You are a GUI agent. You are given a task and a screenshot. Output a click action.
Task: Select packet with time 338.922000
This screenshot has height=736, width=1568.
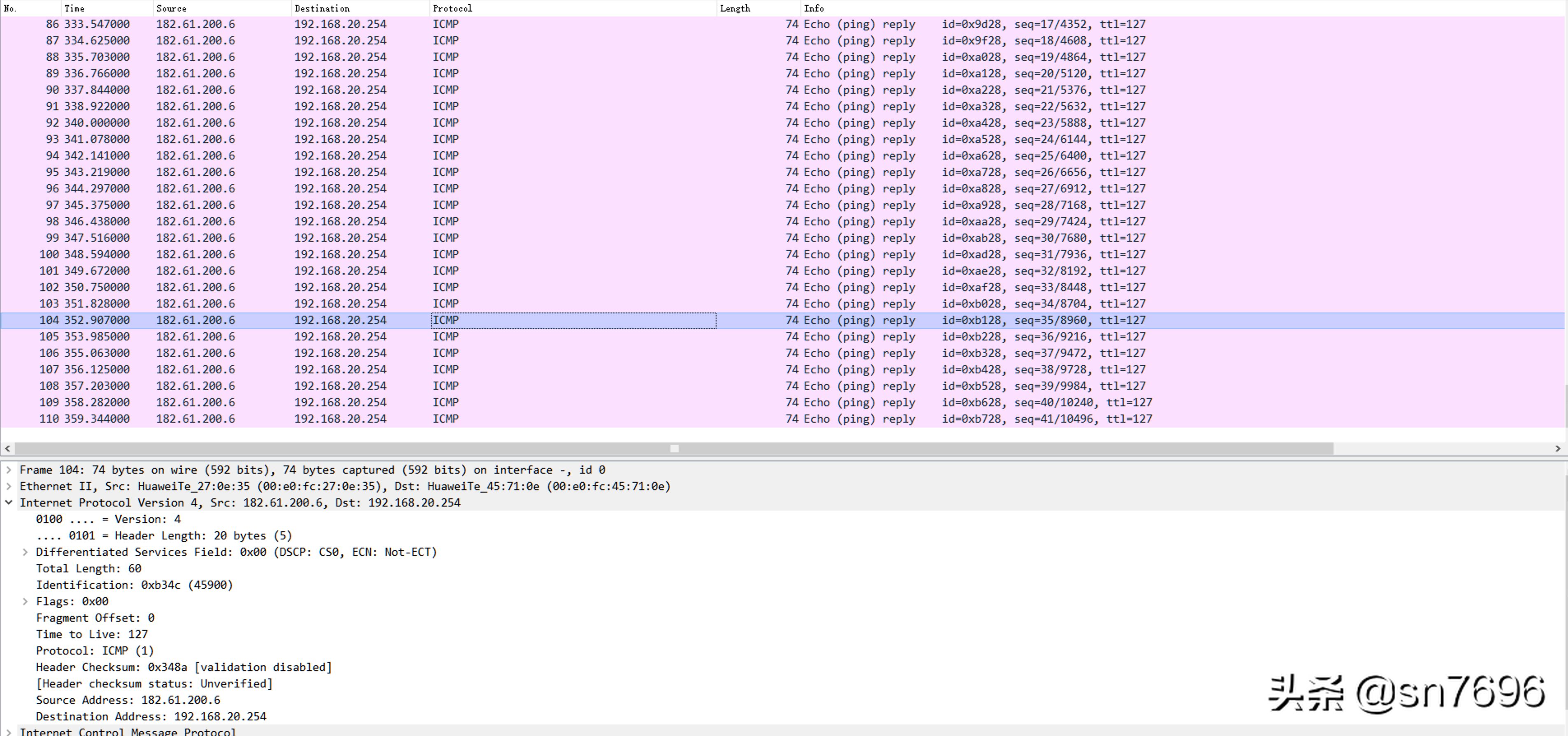point(783,106)
